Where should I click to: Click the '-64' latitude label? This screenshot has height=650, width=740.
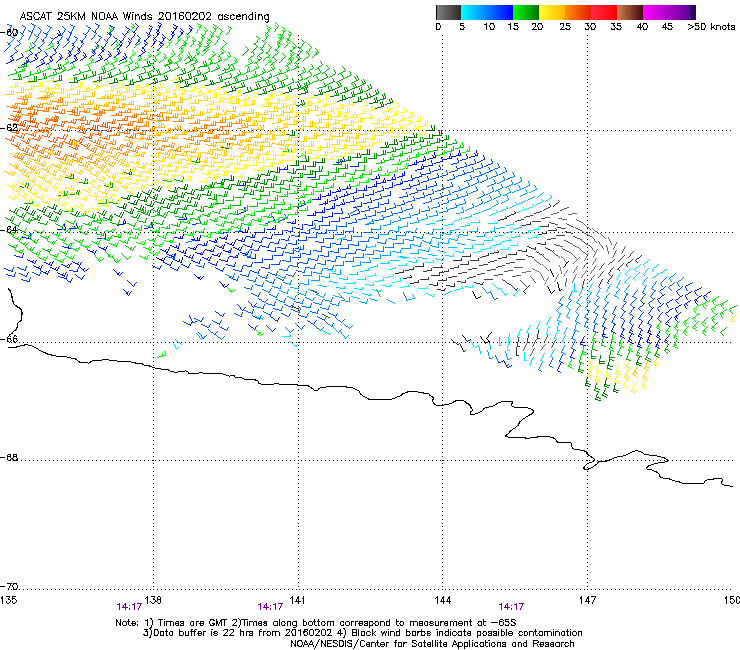pos(9,230)
